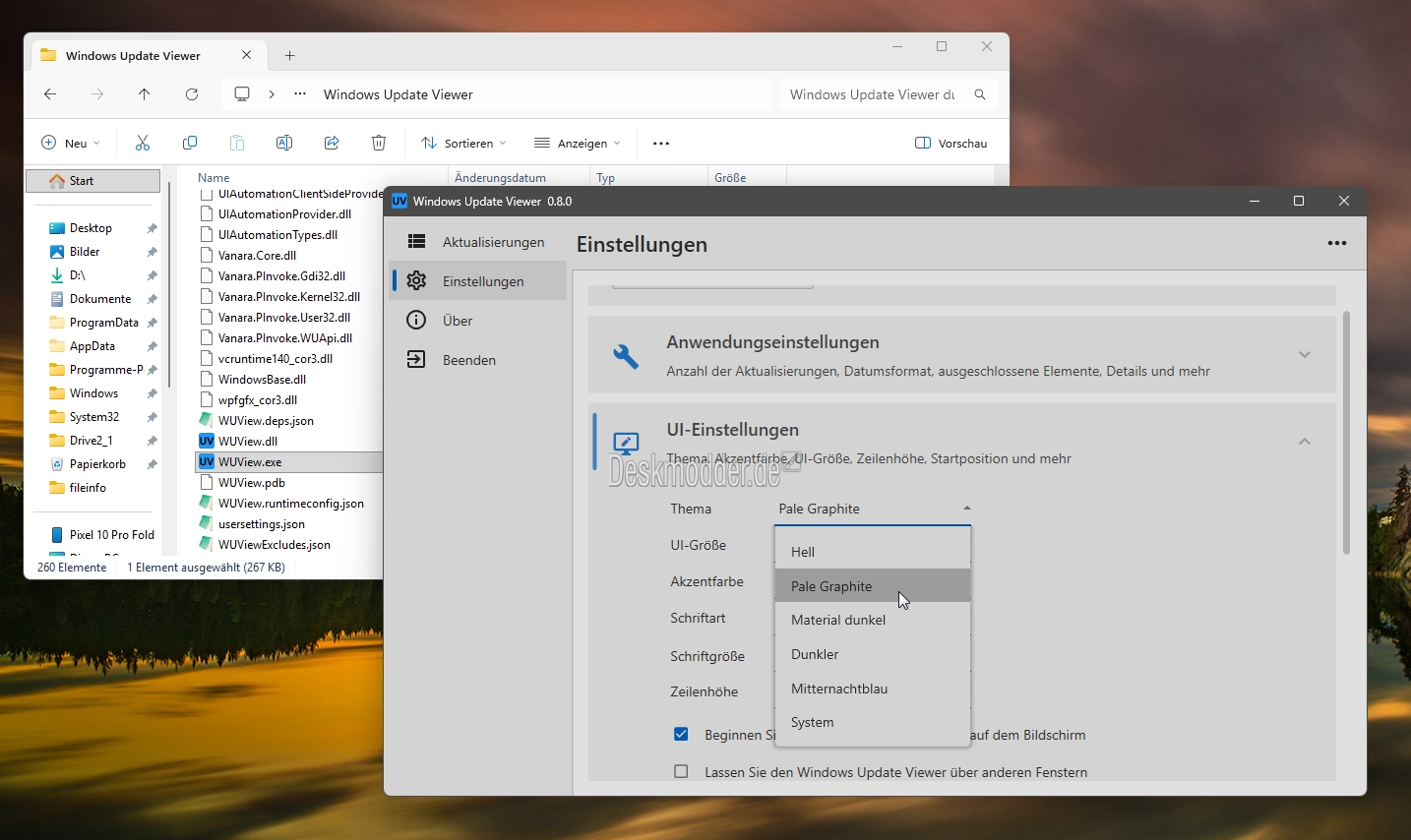
Task: Open Explorer toolbar more options ellipsis
Action: pos(661,144)
